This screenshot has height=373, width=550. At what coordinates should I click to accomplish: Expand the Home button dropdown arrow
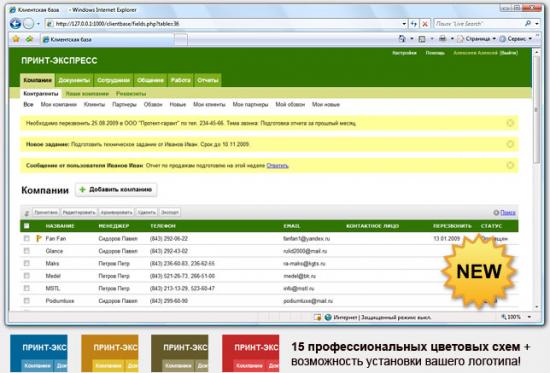(411, 39)
